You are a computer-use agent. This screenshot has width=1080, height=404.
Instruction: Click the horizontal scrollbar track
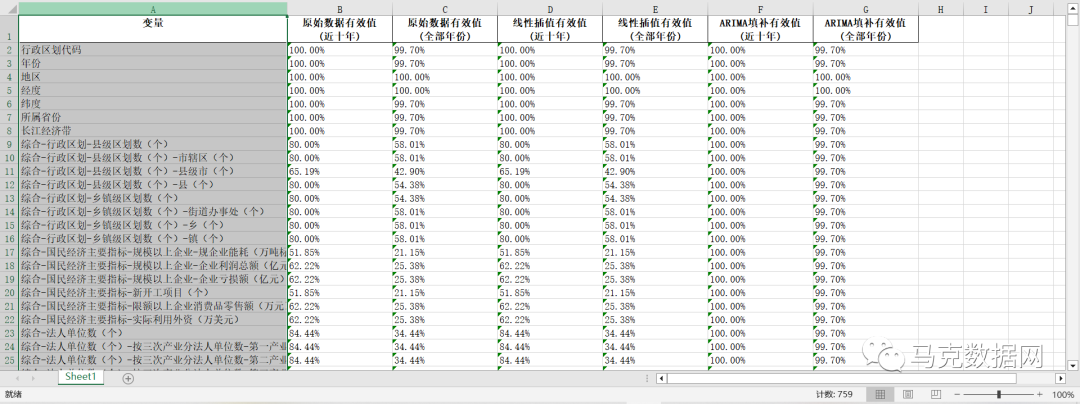[861, 378]
